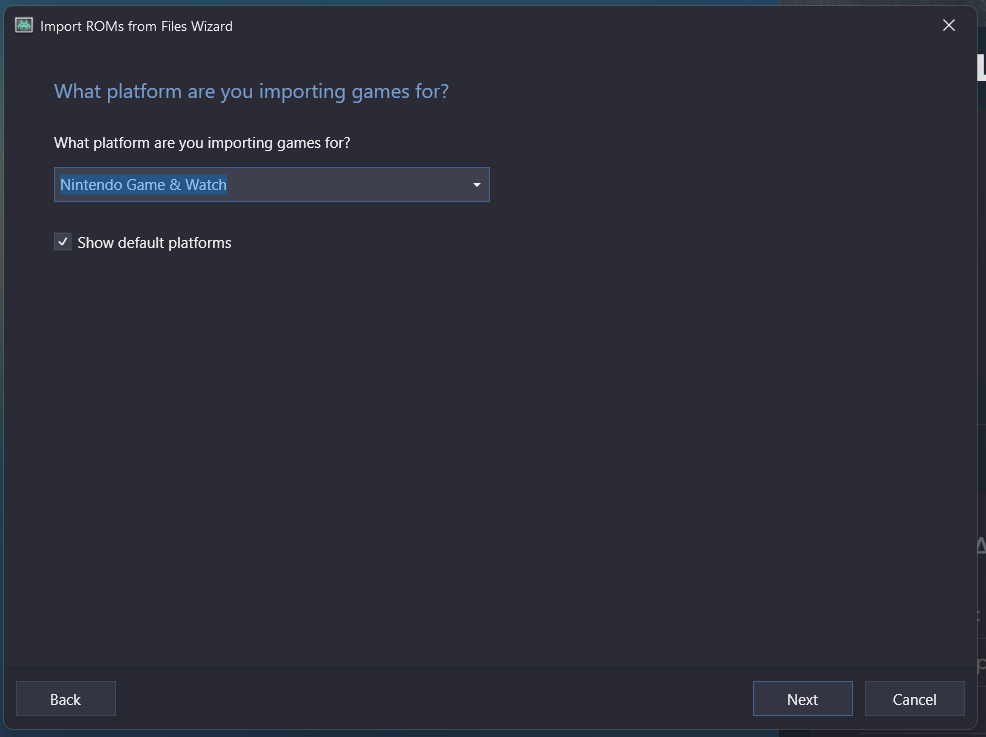Click the footer bar between Back and Next

pyautogui.click(x=434, y=699)
